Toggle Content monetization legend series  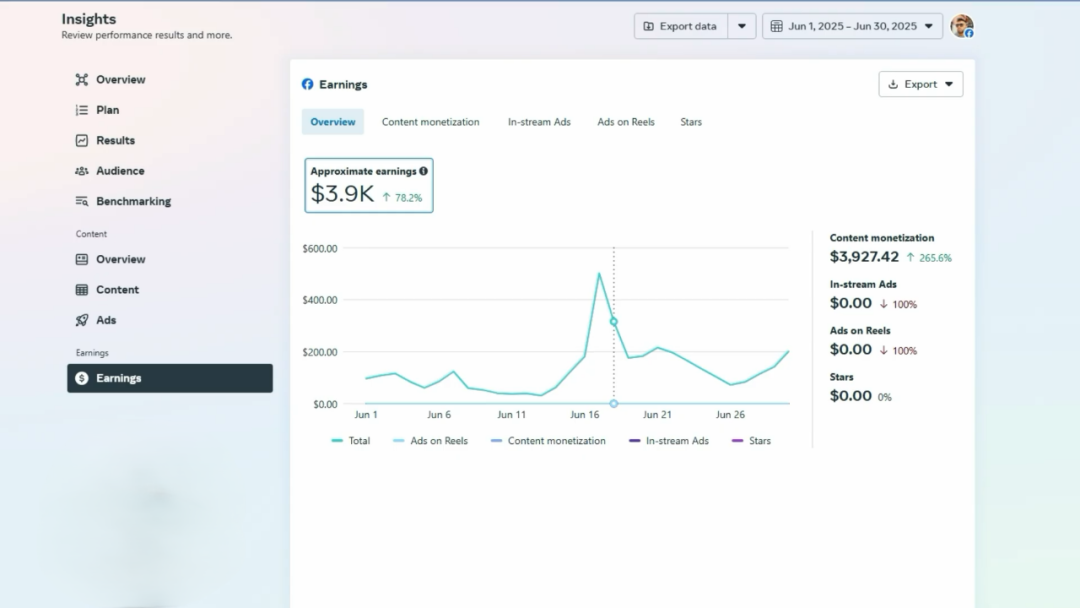pos(548,441)
